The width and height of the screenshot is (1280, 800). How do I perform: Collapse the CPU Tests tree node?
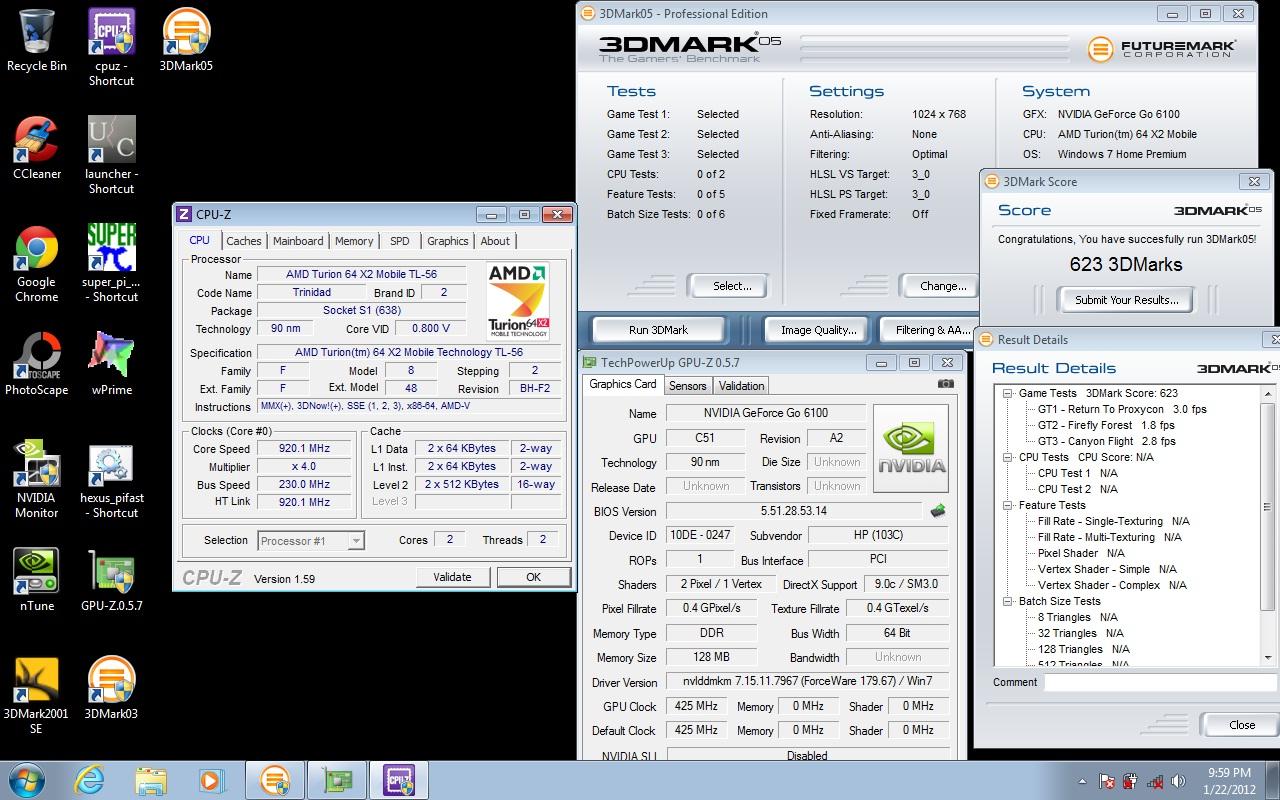1008,457
